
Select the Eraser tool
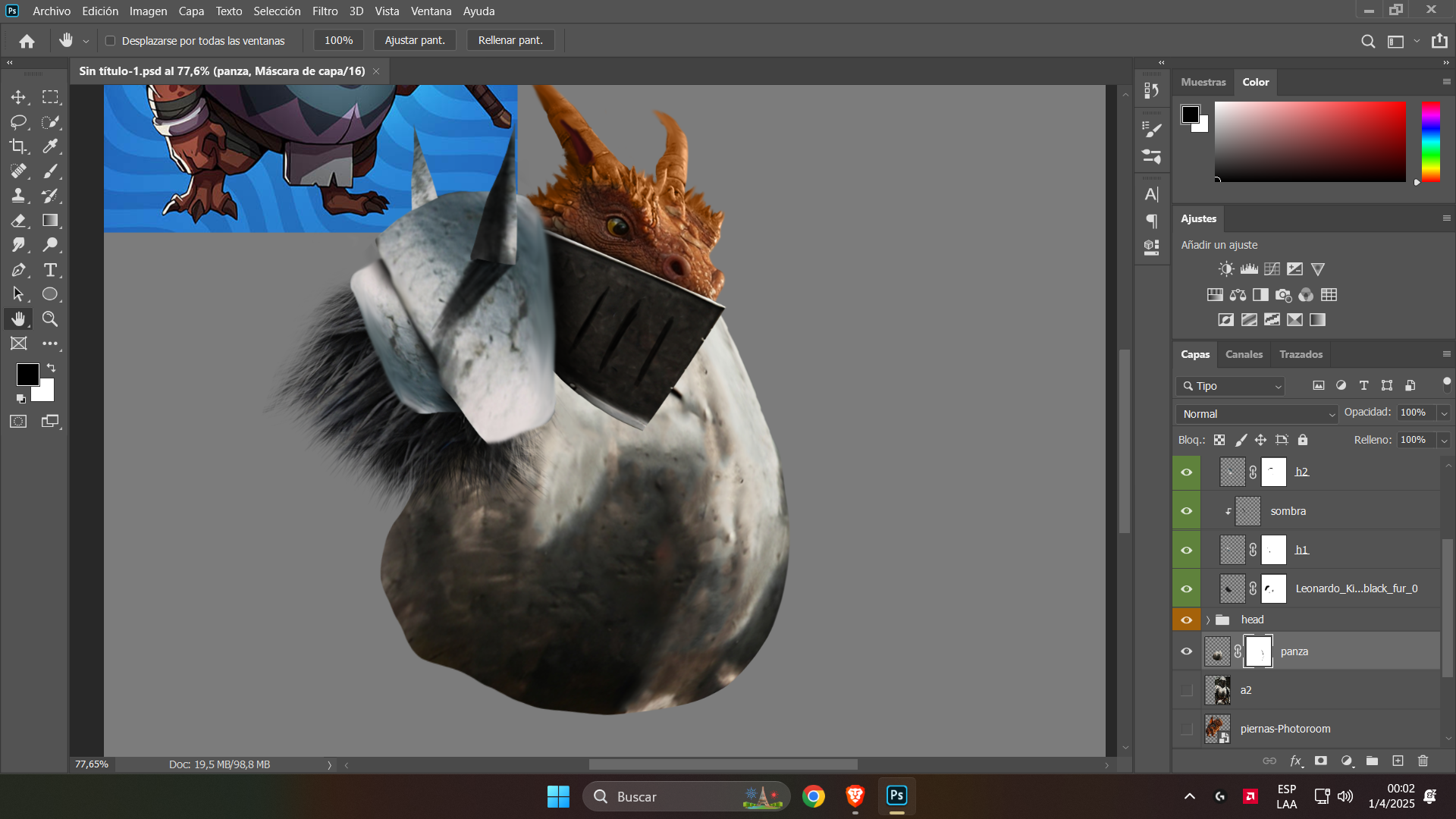pos(18,221)
